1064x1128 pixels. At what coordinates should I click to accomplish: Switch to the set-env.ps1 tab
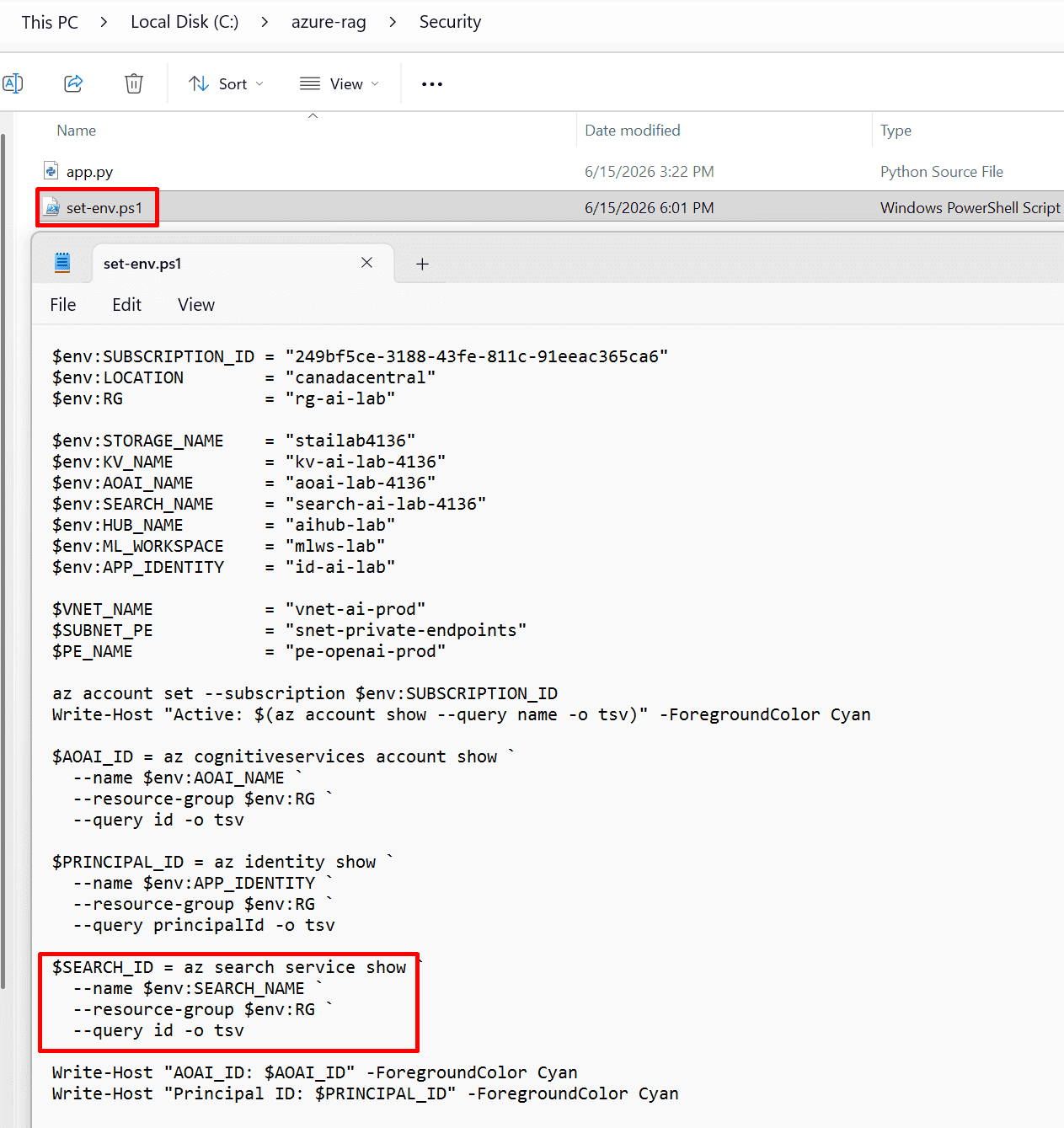click(x=243, y=264)
